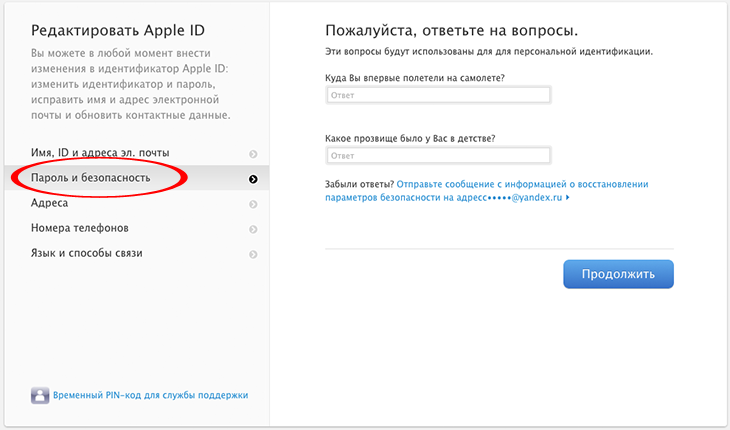
Task: Click question text Куда Вы впервые полетели на самолете?
Action: 415,78
